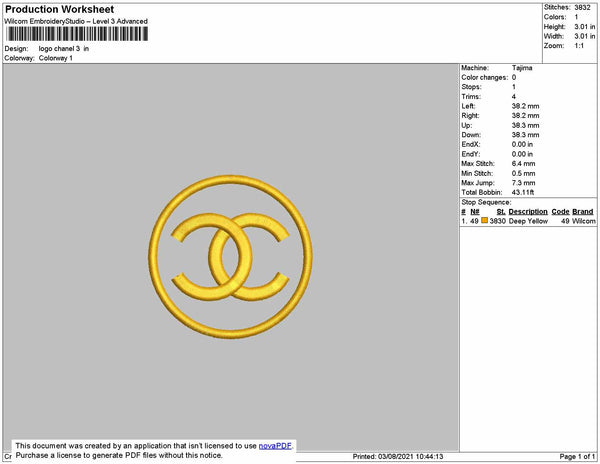Screen dimensions: 600x464
Task: Click 'Wilcom EmbroideryStudio – Level 3 Advanced' text
Action: (76, 21)
